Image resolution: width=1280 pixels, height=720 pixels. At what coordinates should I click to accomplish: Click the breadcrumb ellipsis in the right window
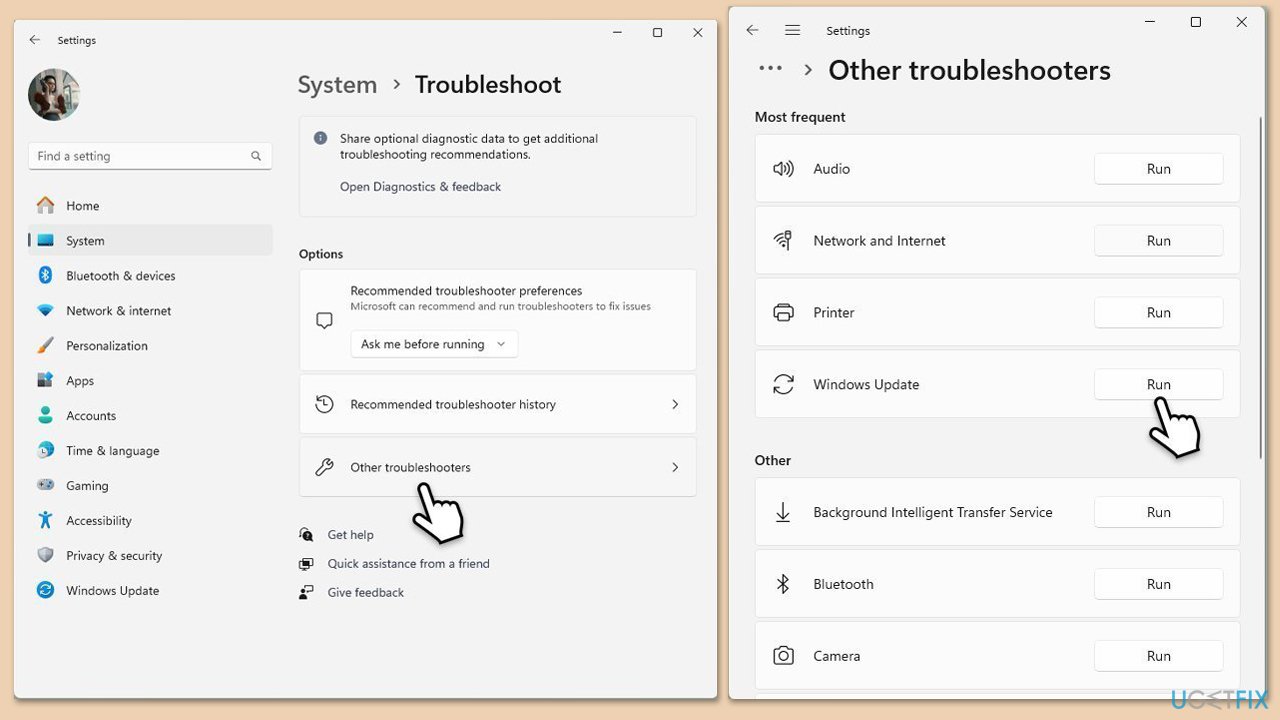[770, 68]
